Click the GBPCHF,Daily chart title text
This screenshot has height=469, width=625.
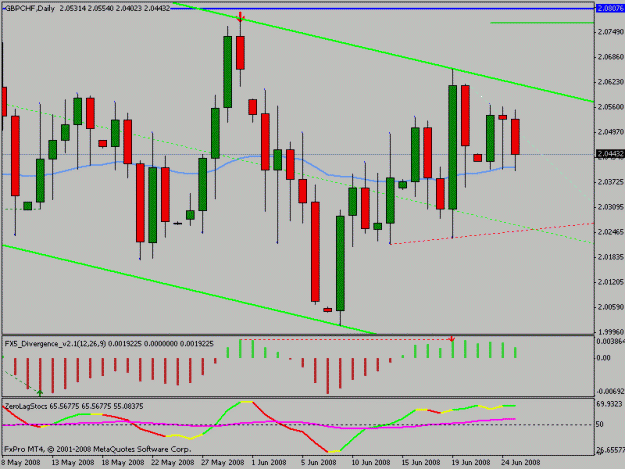coord(30,8)
